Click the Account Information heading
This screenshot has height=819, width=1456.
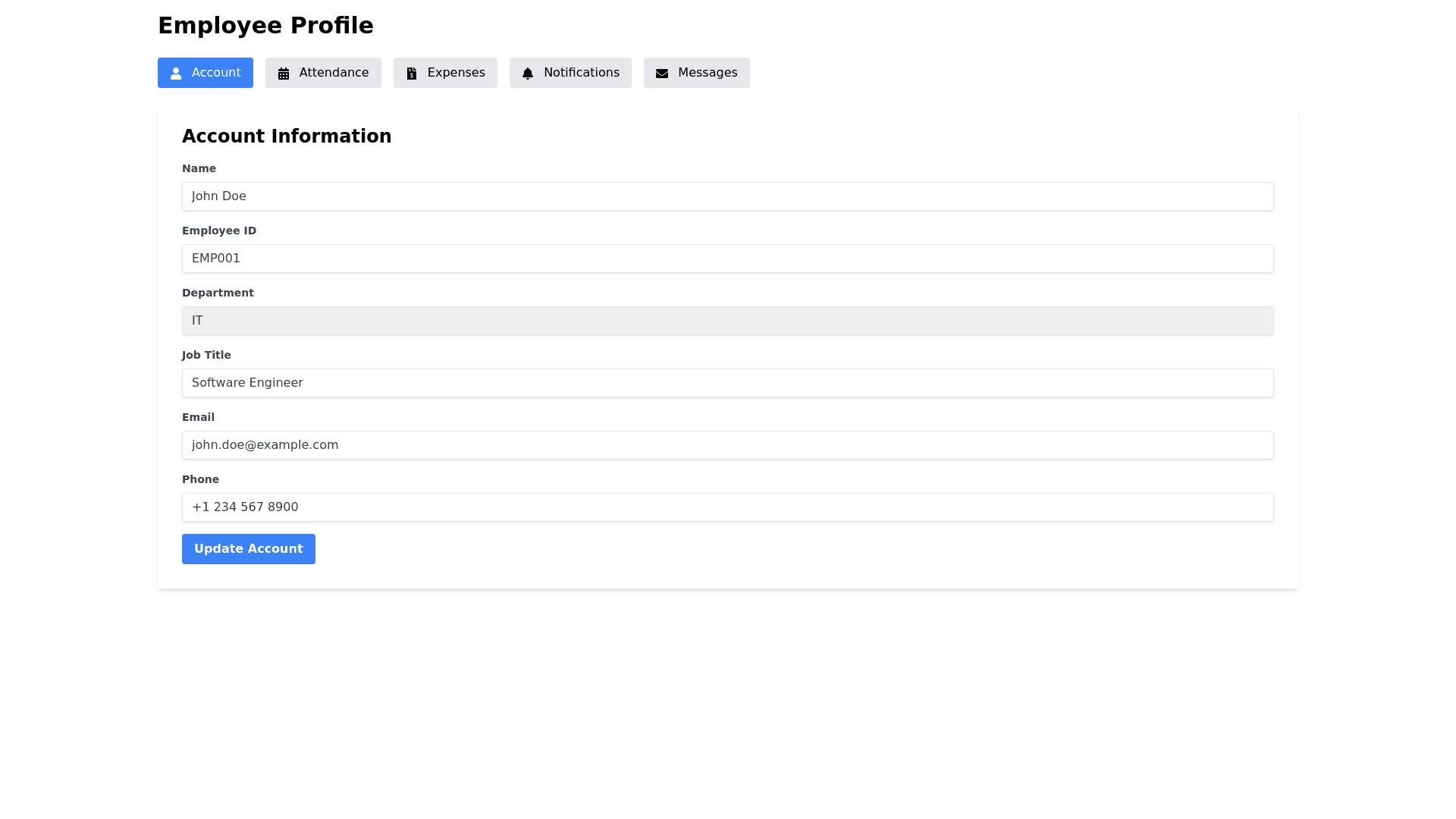click(x=287, y=136)
